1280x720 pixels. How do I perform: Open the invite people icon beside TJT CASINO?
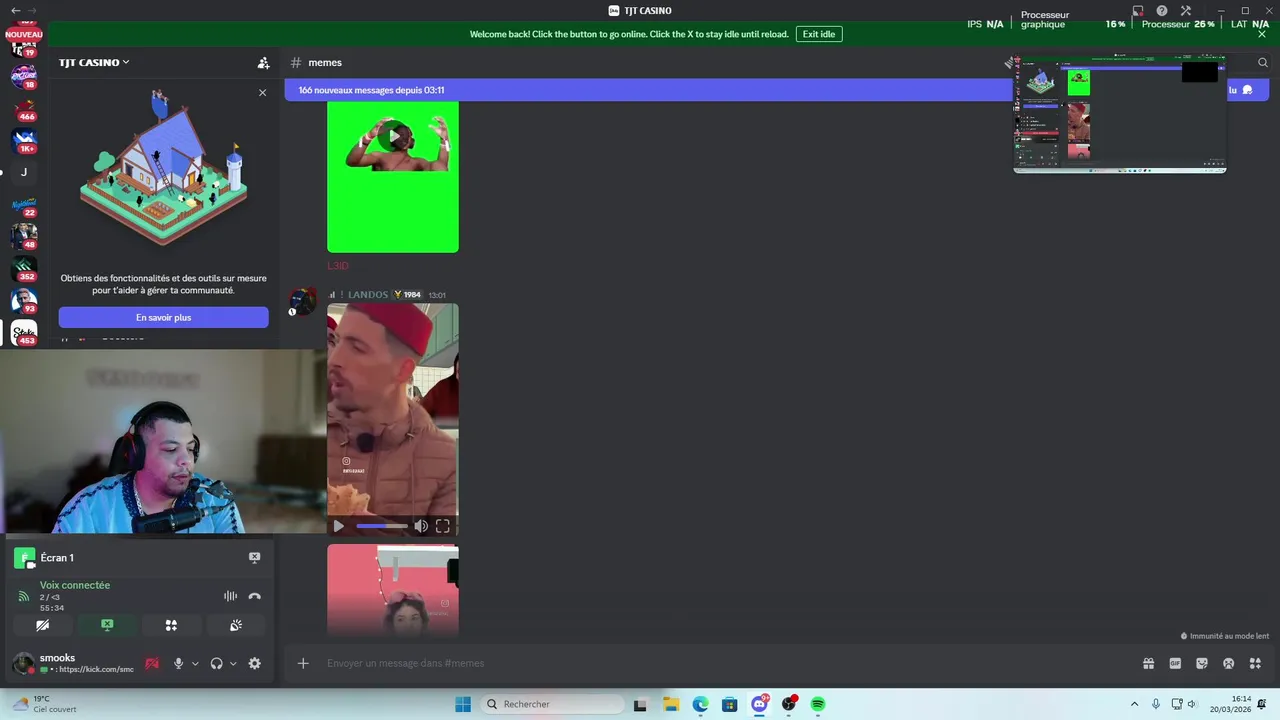point(263,62)
